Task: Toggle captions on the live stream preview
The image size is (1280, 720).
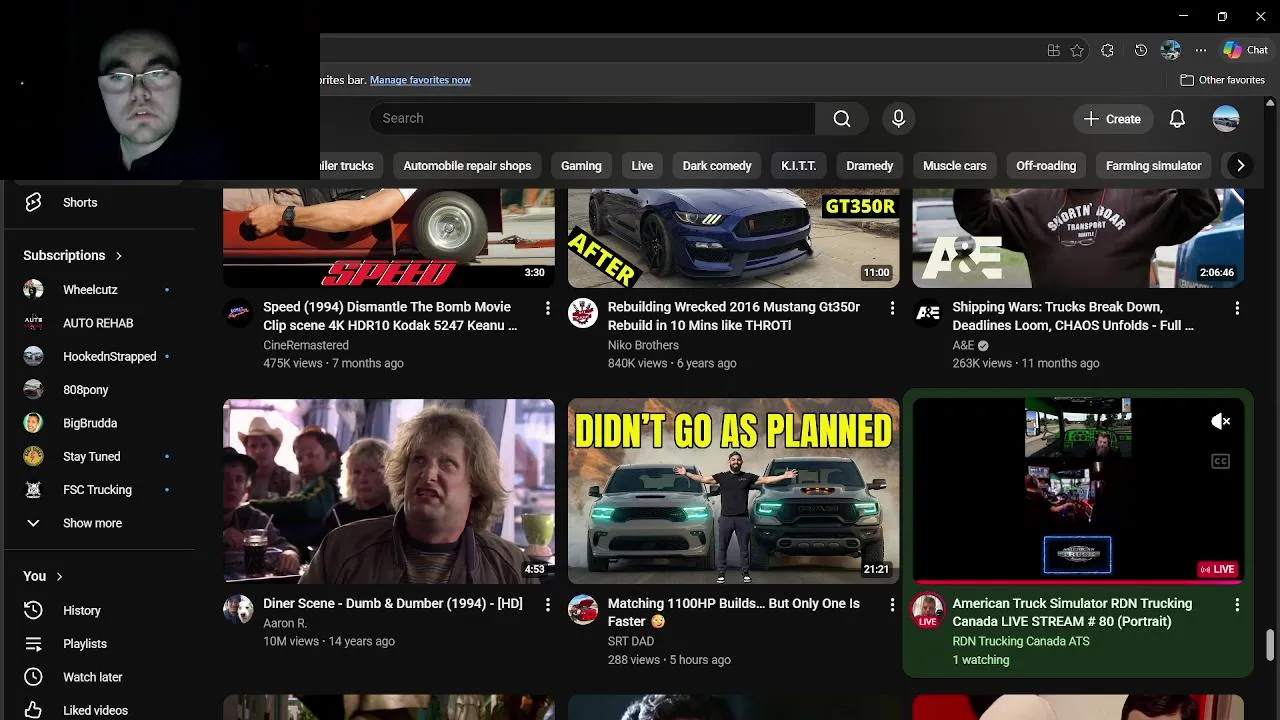Action: (x=1220, y=461)
